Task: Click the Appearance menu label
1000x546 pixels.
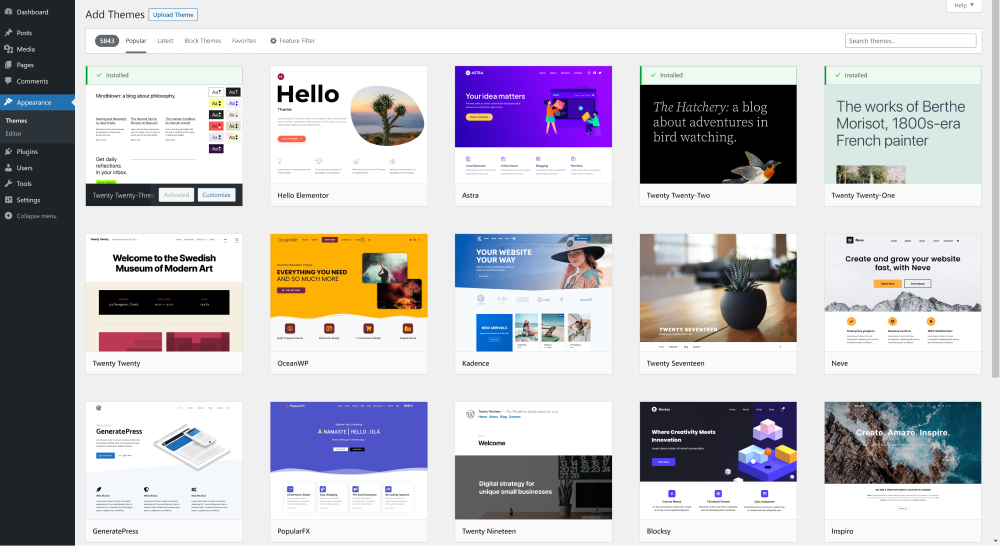Action: (x=34, y=102)
